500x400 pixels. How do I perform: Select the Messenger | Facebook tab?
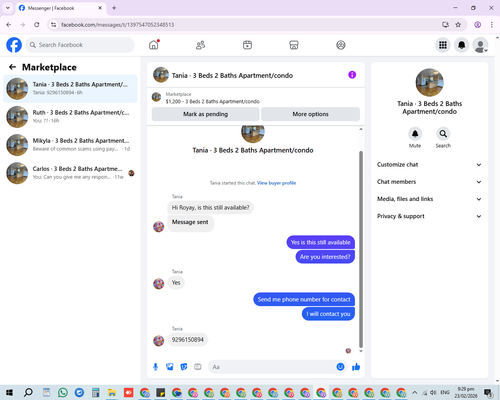[x=60, y=8]
